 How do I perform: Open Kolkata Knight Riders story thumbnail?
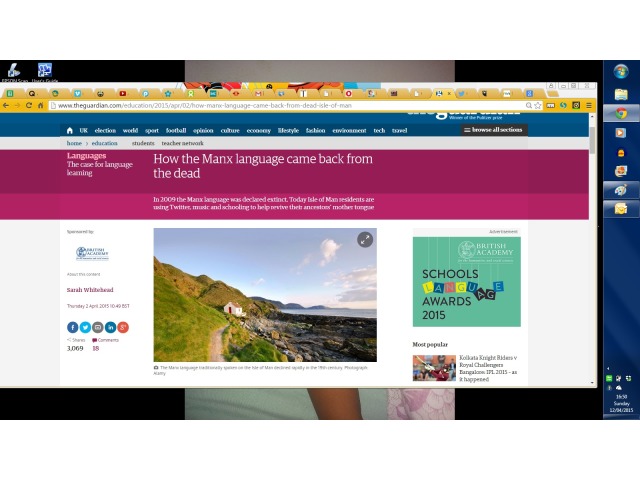(x=434, y=368)
